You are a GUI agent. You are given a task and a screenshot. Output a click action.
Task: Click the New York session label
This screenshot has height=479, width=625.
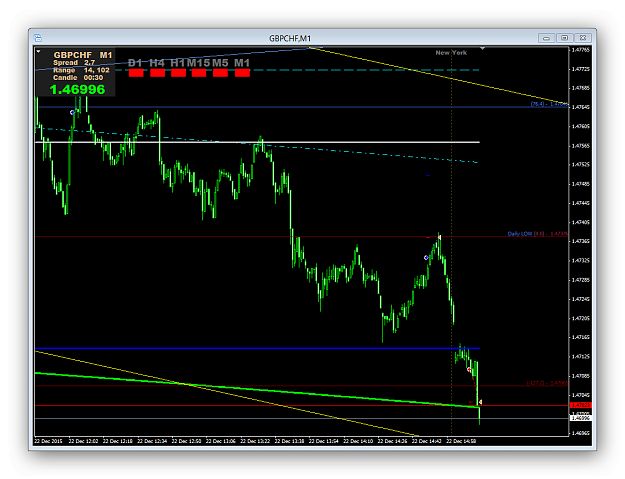coord(451,53)
